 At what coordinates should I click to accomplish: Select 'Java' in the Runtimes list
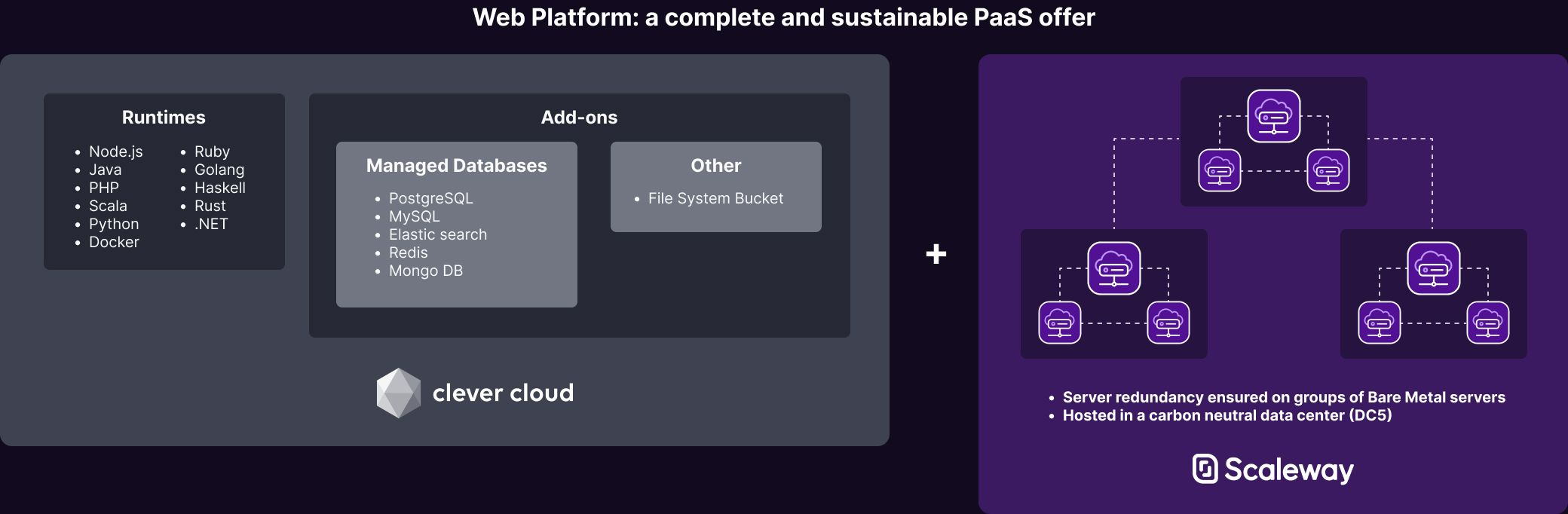pyautogui.click(x=106, y=170)
